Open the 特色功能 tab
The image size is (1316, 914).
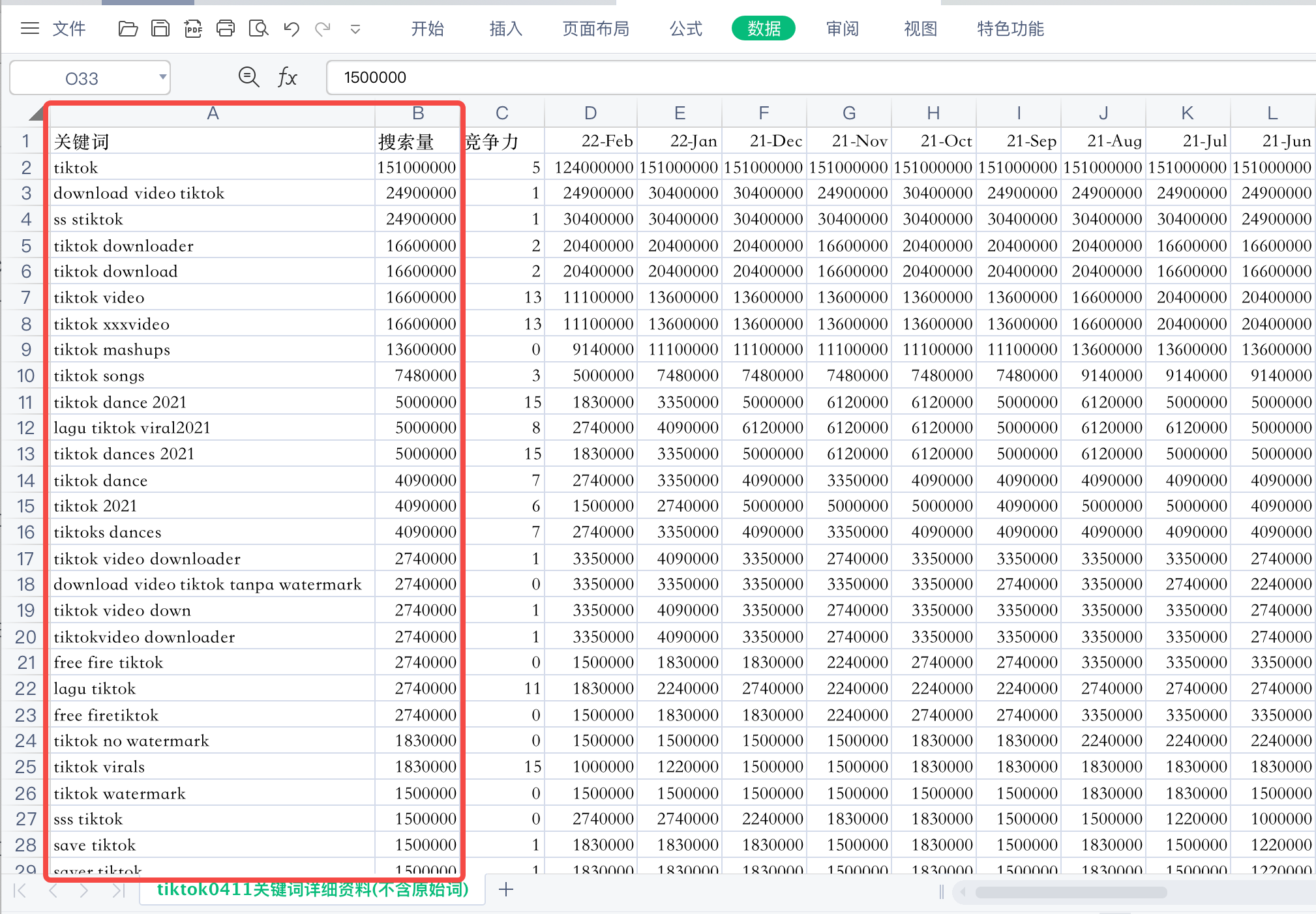pos(1011,29)
